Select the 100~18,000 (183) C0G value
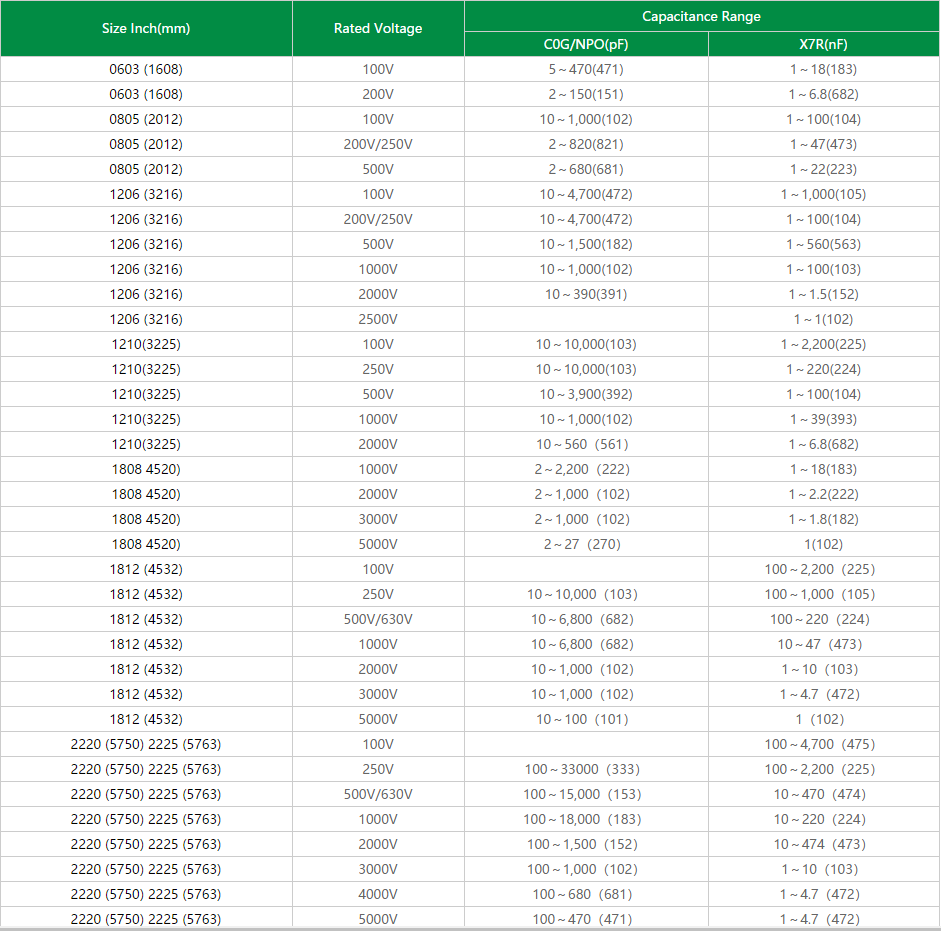Image resolution: width=941 pixels, height=931 pixels. pos(586,819)
